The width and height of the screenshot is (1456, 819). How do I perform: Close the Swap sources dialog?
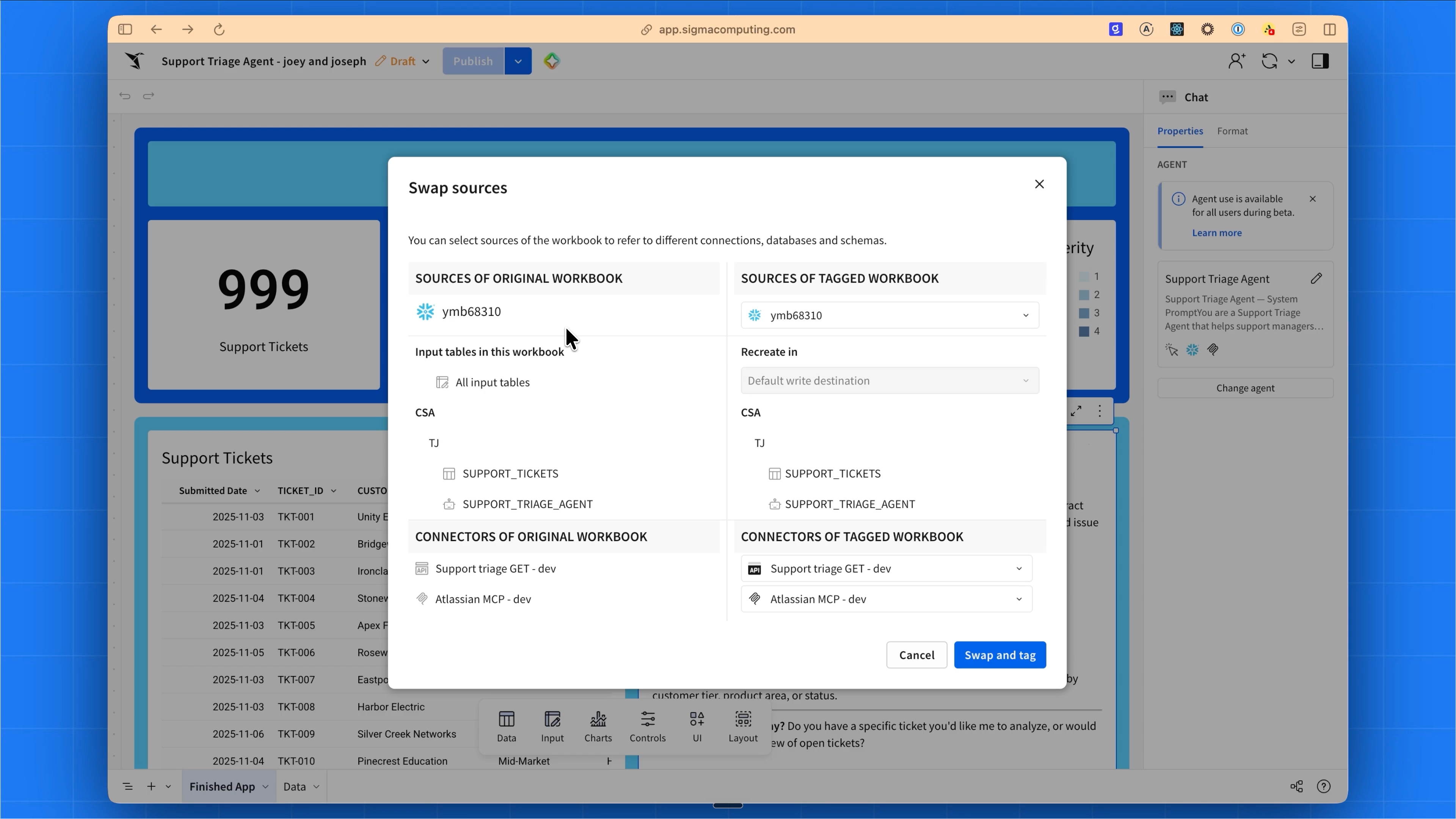(1039, 184)
